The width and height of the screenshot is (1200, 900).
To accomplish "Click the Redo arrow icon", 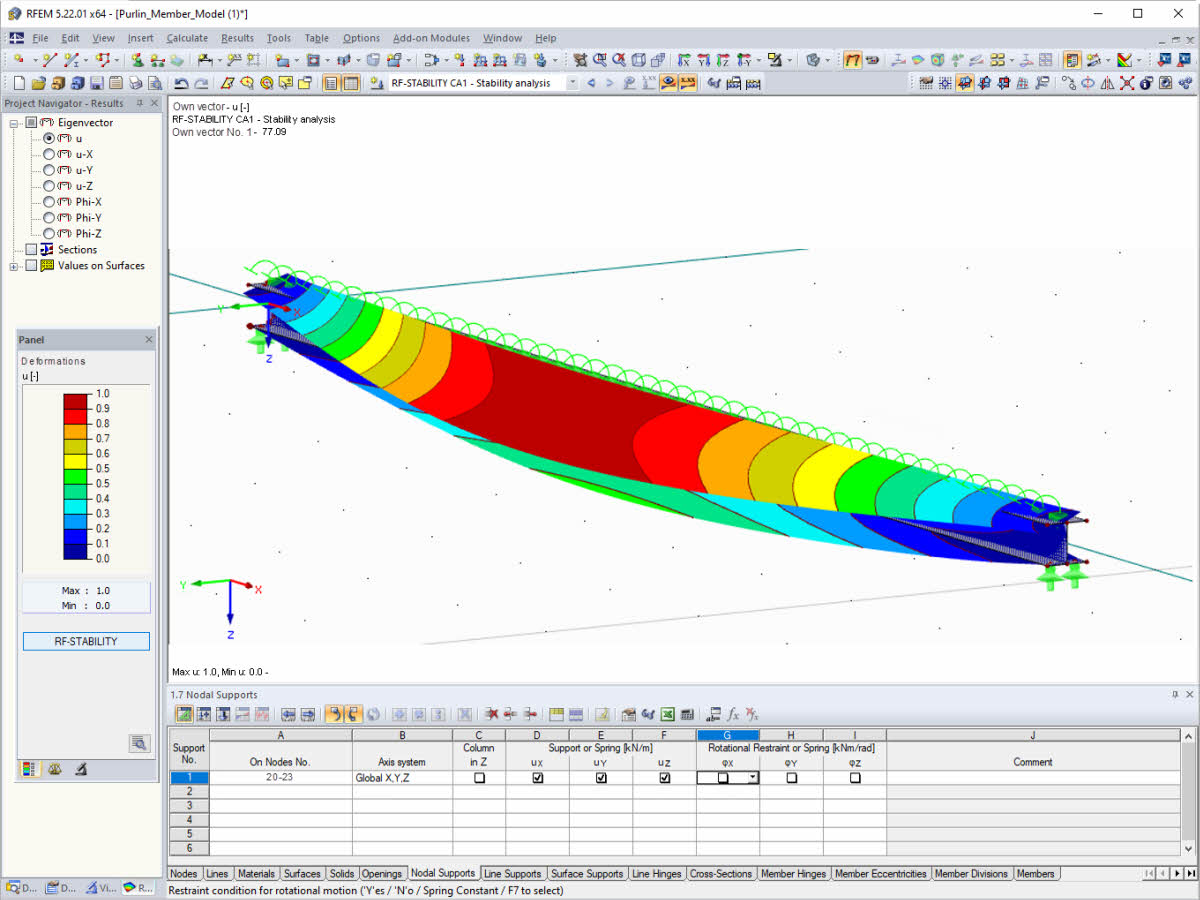I will (x=201, y=83).
